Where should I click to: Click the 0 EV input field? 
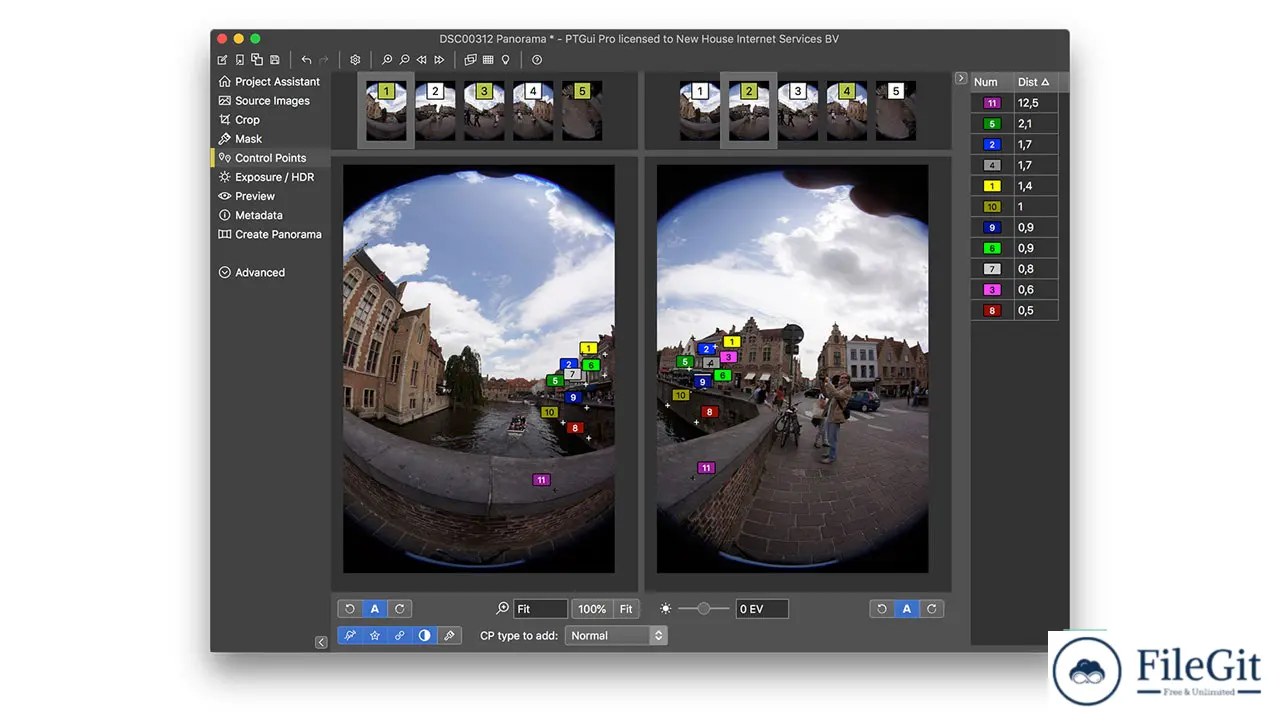pyautogui.click(x=762, y=608)
